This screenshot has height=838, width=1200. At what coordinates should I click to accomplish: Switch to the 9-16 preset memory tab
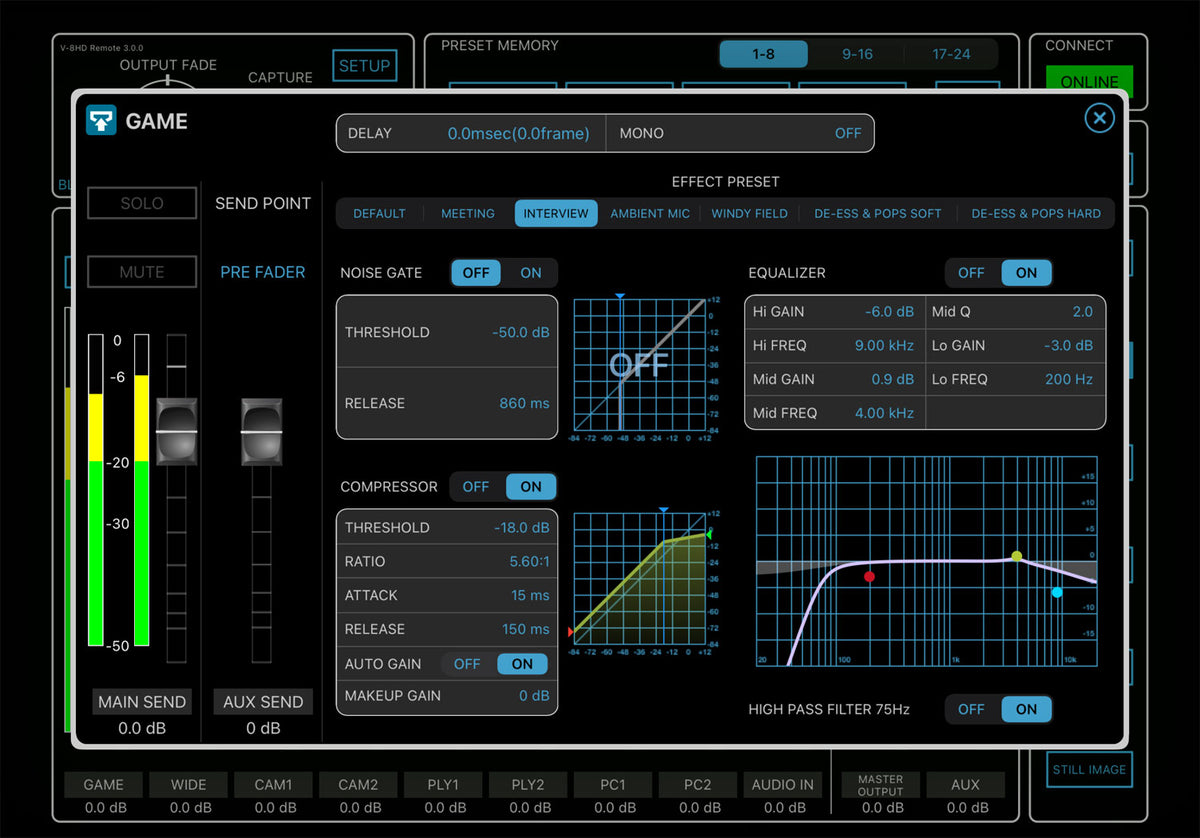tap(856, 55)
